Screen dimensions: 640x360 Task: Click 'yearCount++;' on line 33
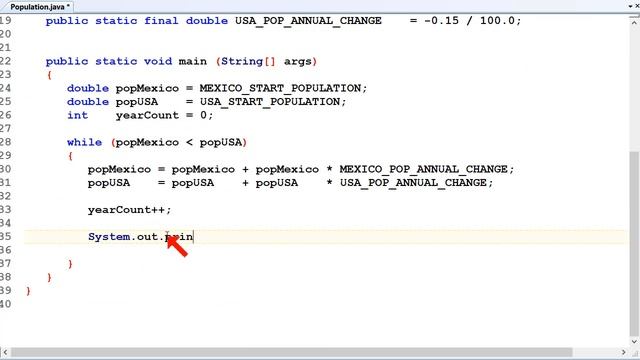(129, 210)
